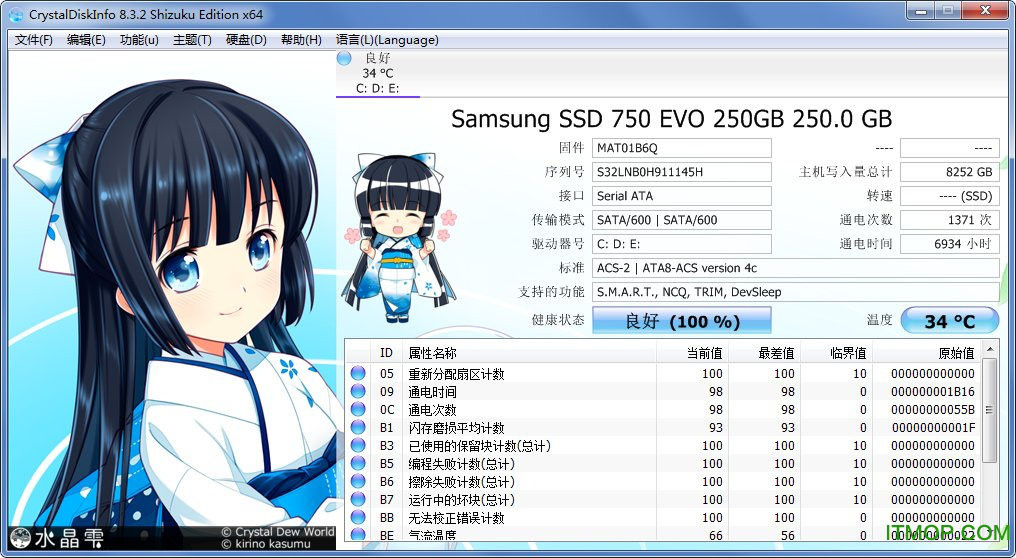Image resolution: width=1016 pixels, height=558 pixels.
Task: Open the 语言(L)(Language) menu
Action: [387, 40]
